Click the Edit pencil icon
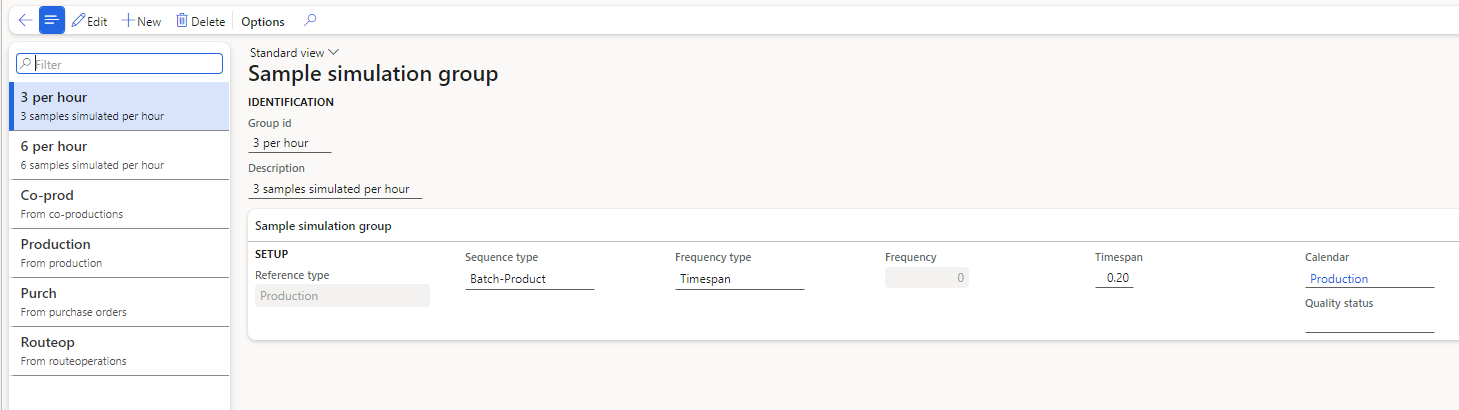Image resolution: width=1459 pixels, height=410 pixels. tap(79, 21)
